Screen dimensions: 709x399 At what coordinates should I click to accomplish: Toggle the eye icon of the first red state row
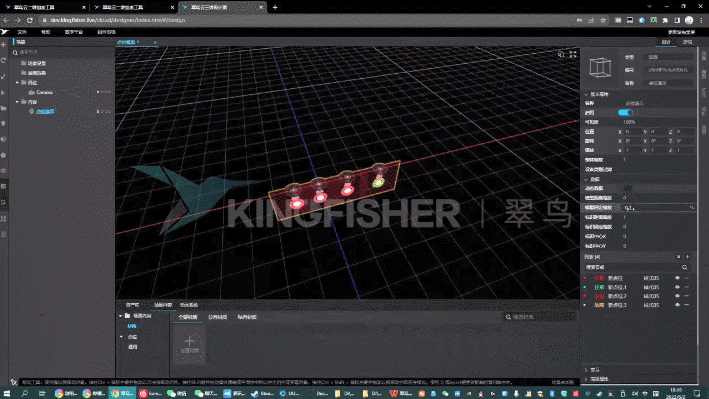tap(677, 278)
